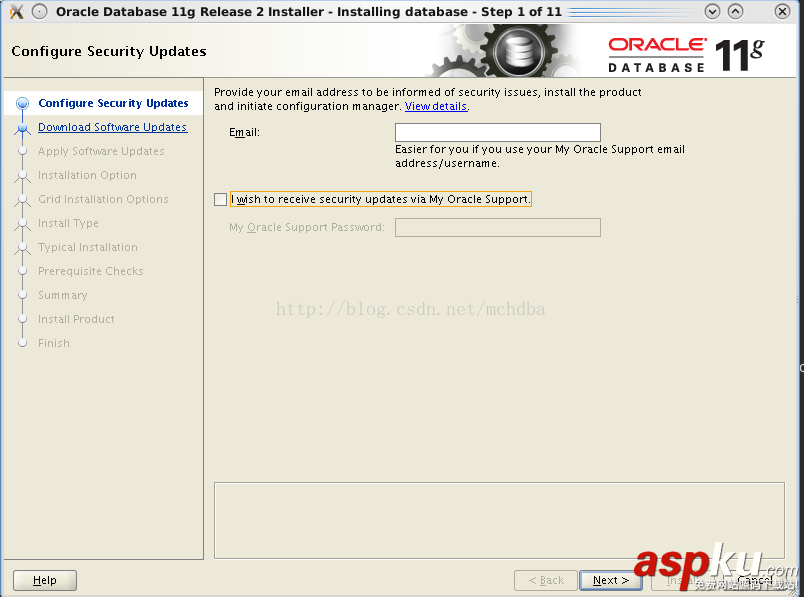Go to Download Software Updates step
This screenshot has height=597, width=804.
[112, 127]
